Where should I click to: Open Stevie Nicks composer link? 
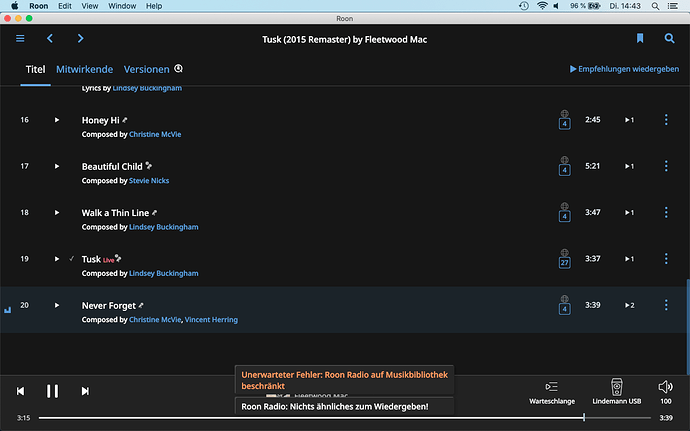coord(149,181)
